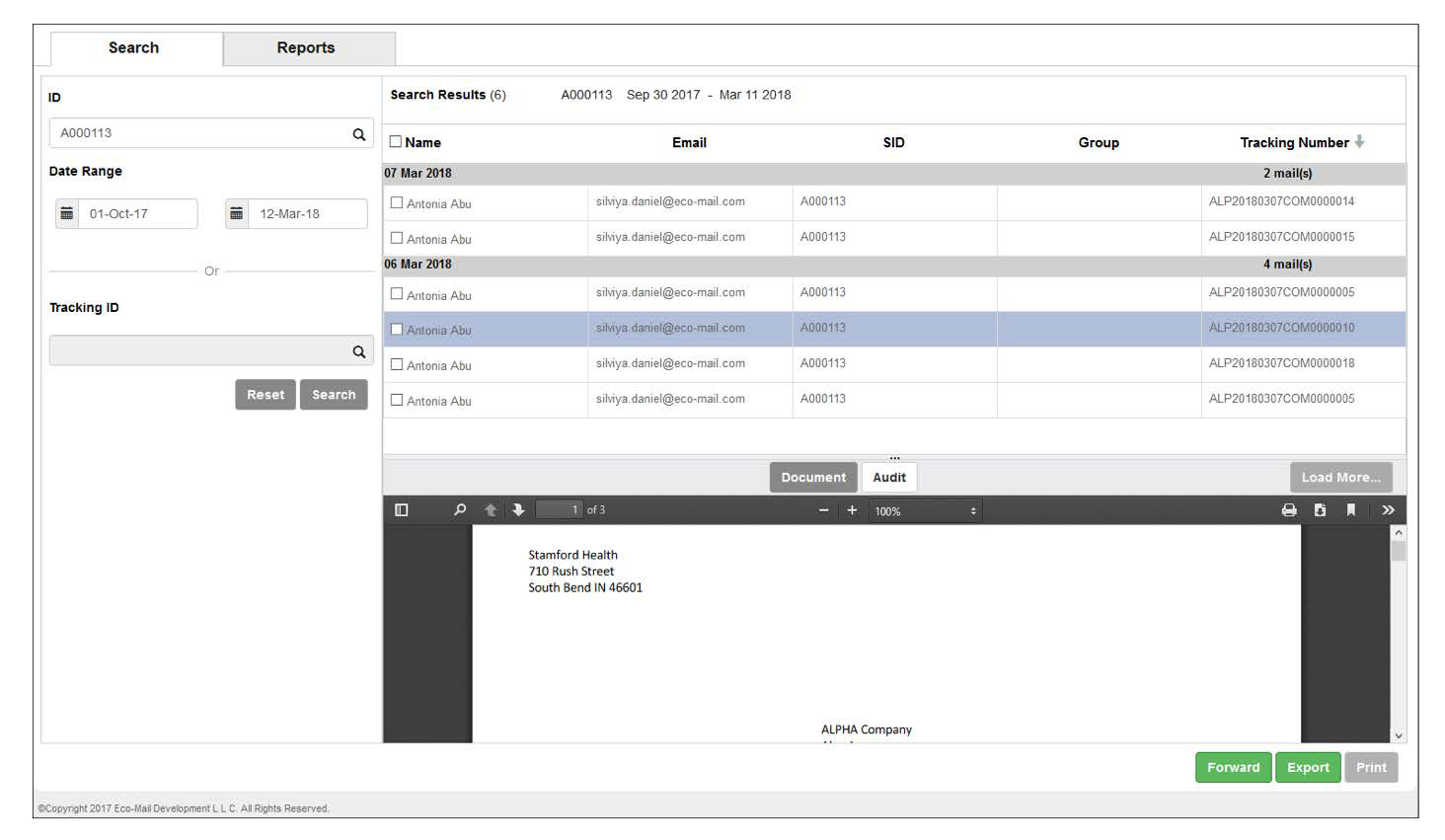
Task: Toggle the PDF viewer sidebar icon
Action: (x=401, y=510)
